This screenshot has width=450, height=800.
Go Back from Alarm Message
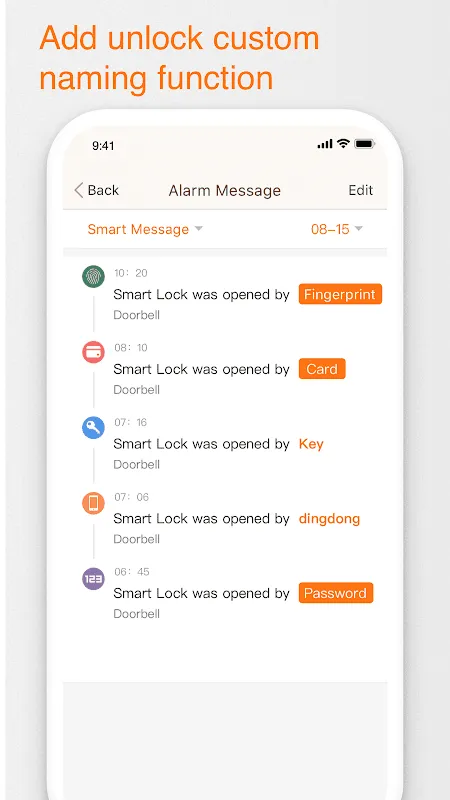point(96,190)
